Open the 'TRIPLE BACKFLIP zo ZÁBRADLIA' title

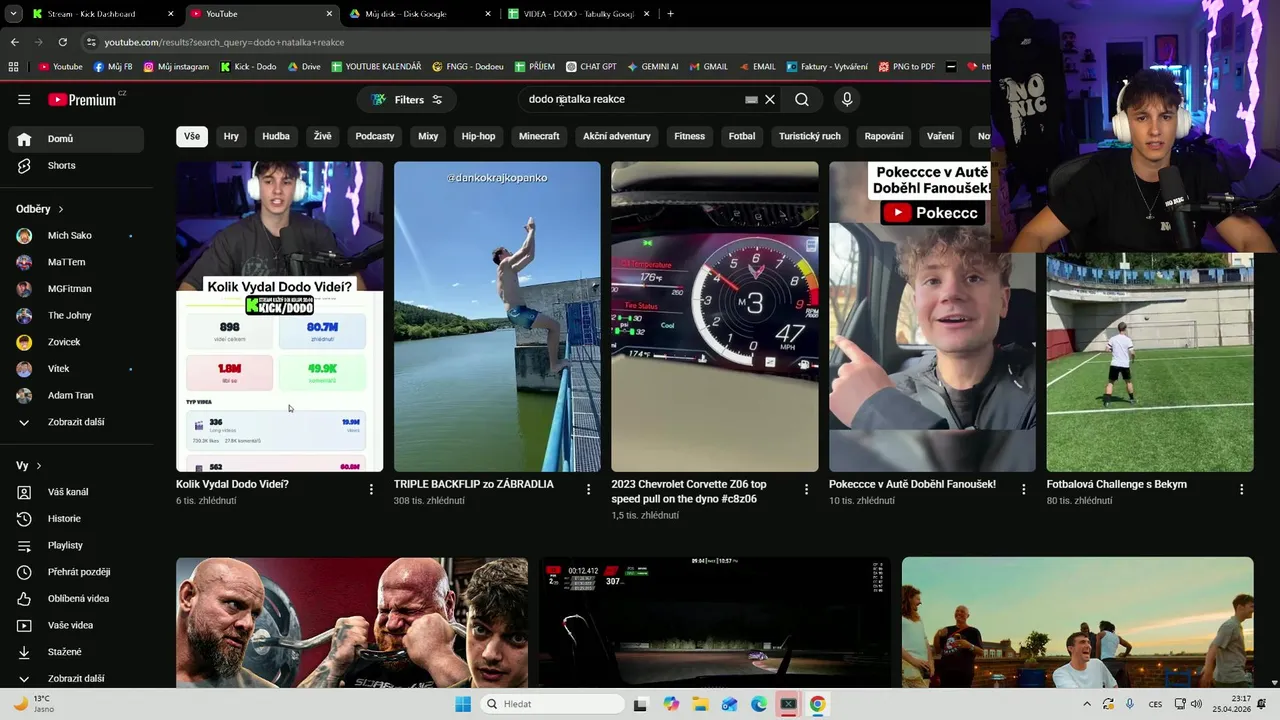pyautogui.click(x=474, y=484)
